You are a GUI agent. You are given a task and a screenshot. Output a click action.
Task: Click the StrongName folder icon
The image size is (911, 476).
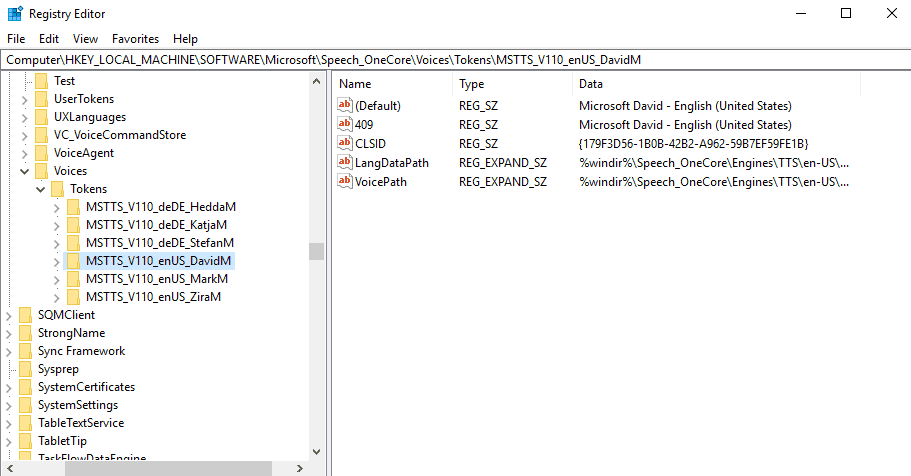coord(25,333)
